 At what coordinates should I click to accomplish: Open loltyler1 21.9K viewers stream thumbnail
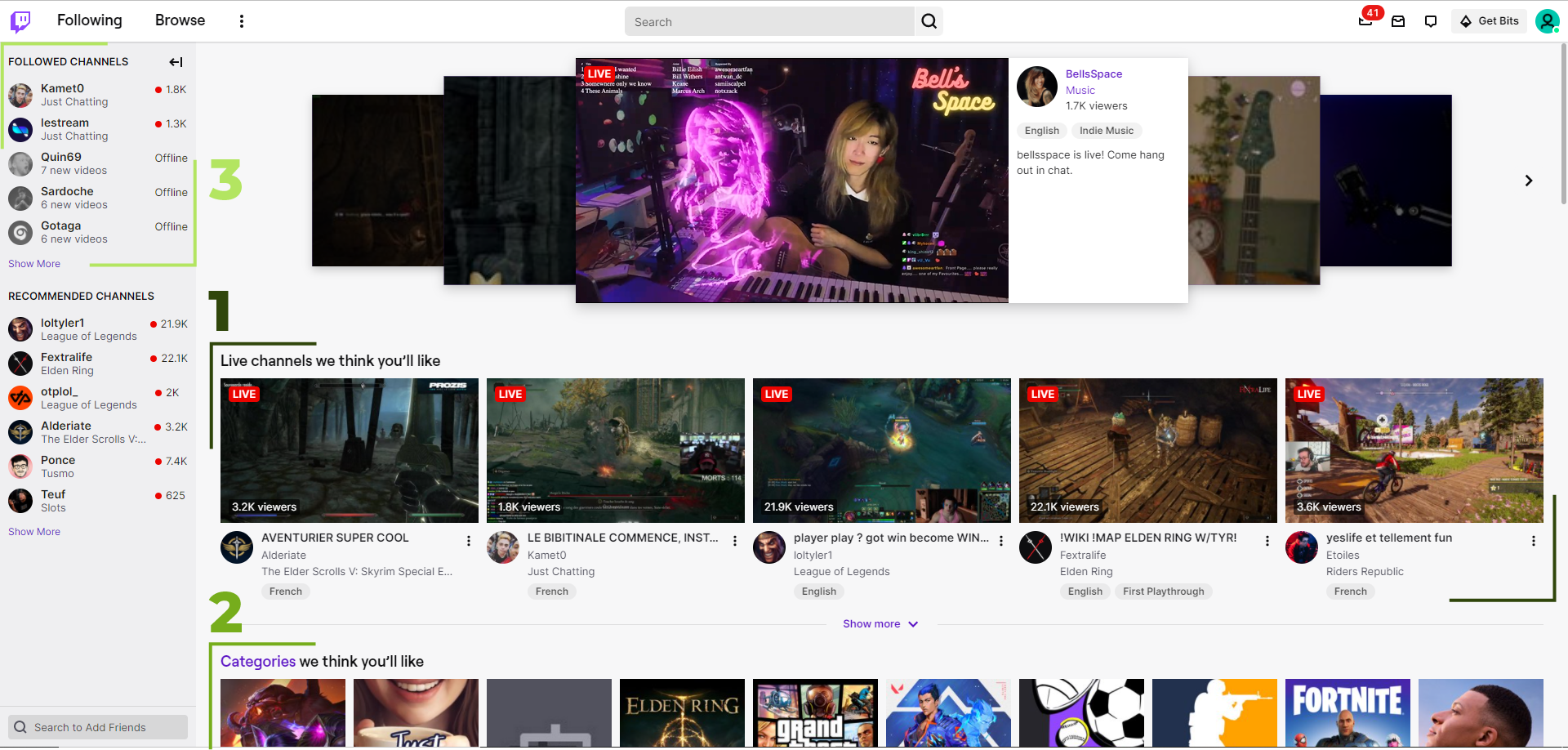point(882,450)
